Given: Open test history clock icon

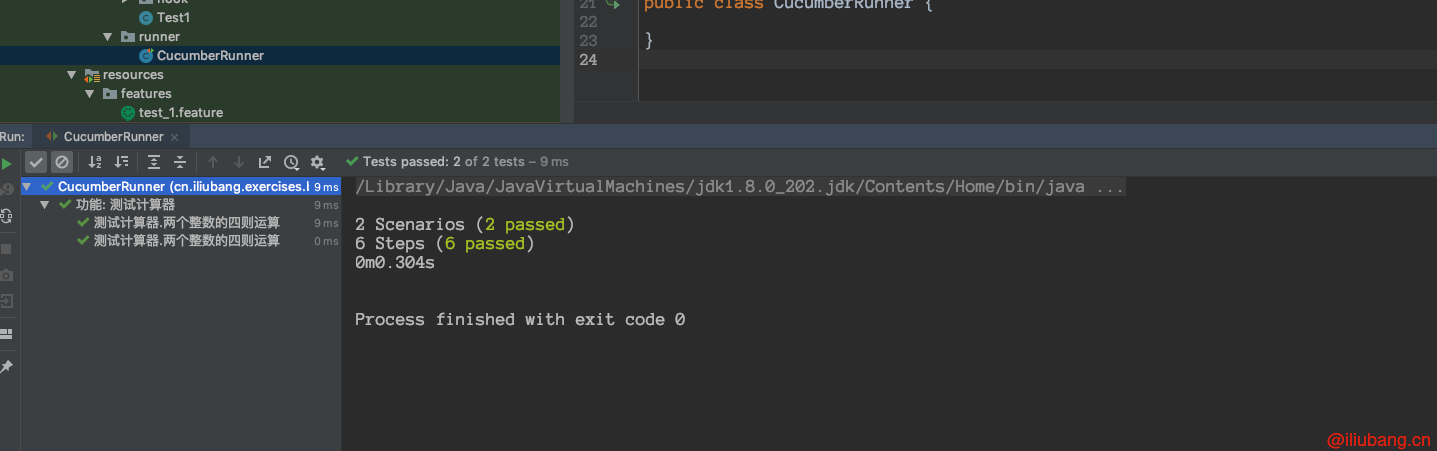Looking at the screenshot, I should click(x=291, y=162).
